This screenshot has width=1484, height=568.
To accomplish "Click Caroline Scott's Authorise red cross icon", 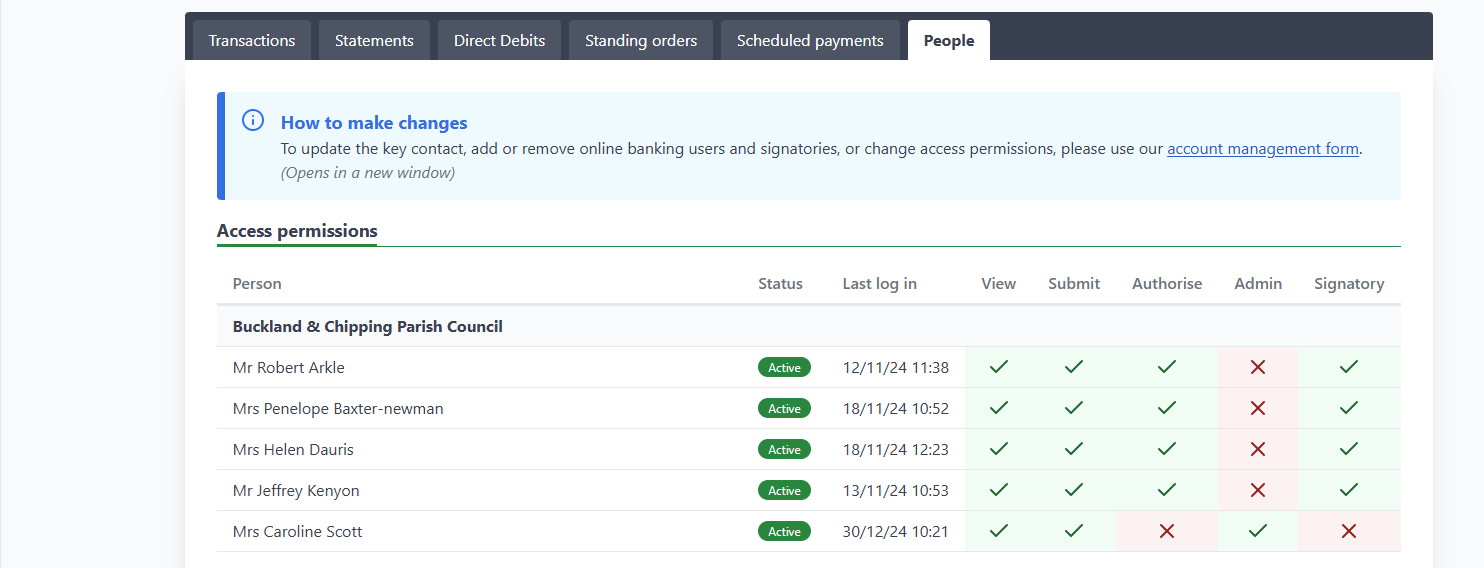I will point(1166,531).
